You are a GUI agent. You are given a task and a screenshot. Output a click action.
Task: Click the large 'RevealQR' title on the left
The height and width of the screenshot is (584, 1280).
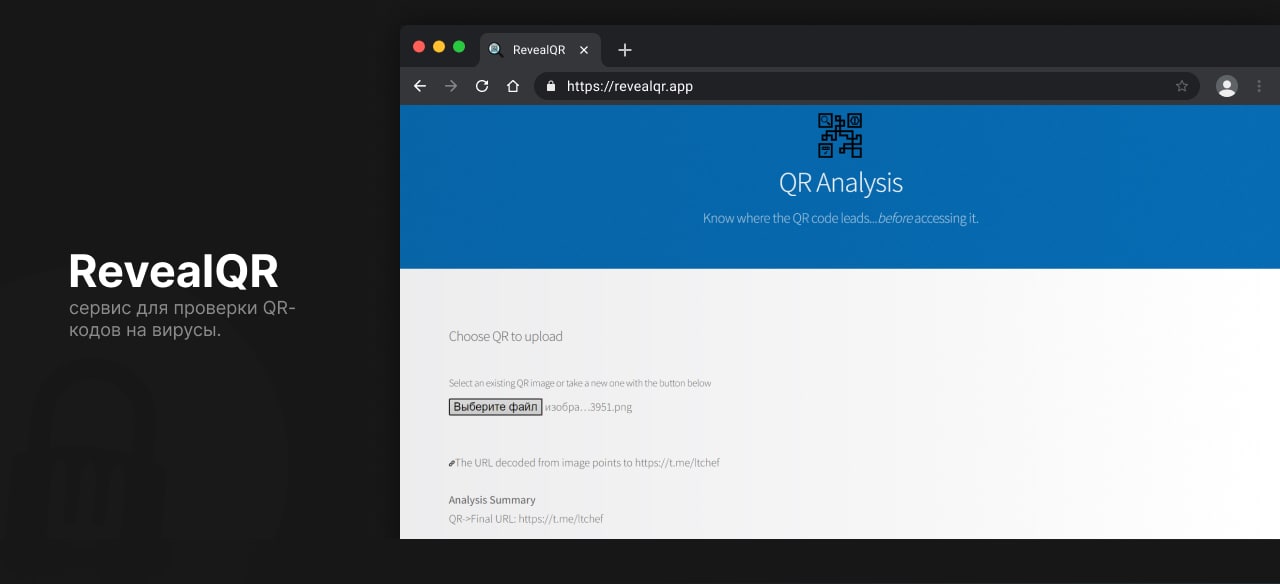tap(173, 271)
